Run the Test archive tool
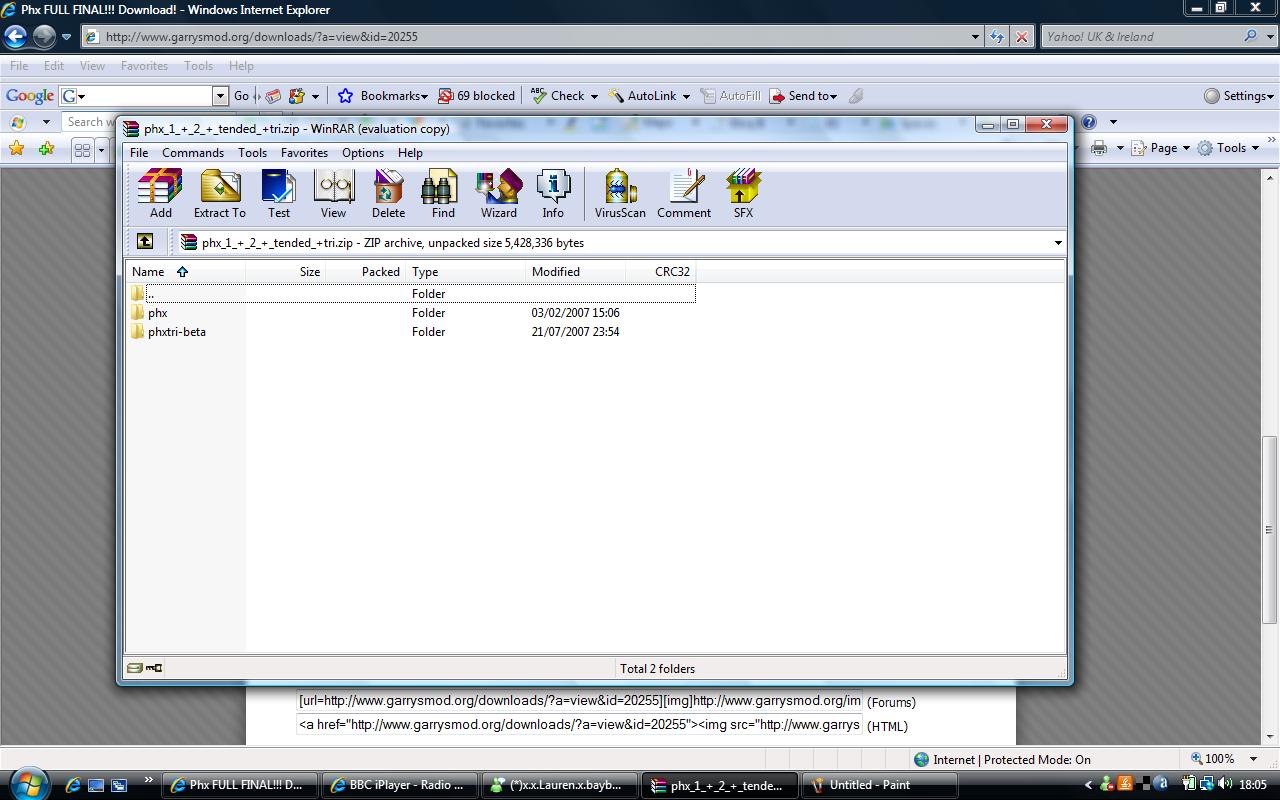The image size is (1280, 800). (x=278, y=193)
